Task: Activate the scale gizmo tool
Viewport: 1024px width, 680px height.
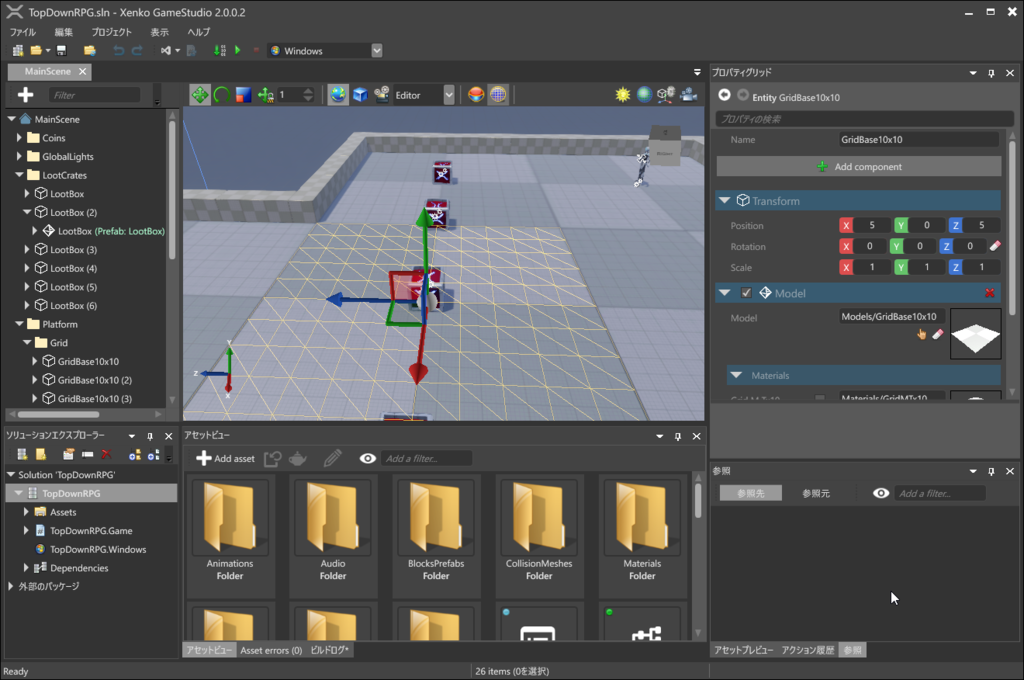Action: 242,95
